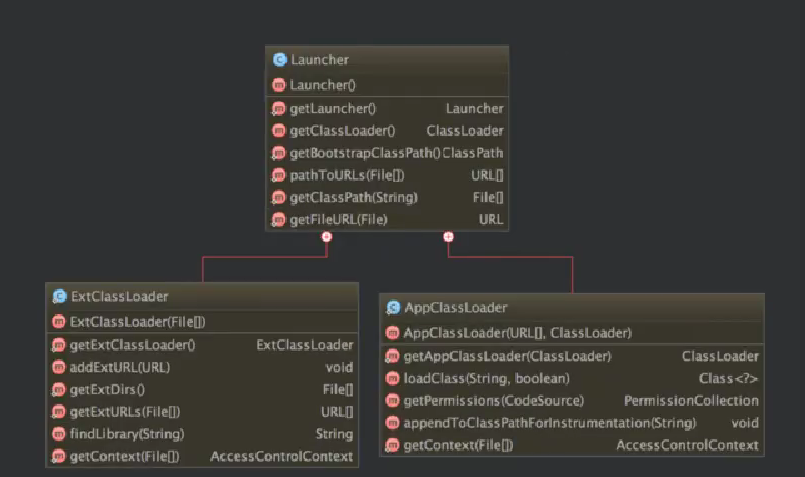Screen dimensions: 805x477
Task: Select appendToClassPathForInstrumentation method row
Action: (571, 423)
